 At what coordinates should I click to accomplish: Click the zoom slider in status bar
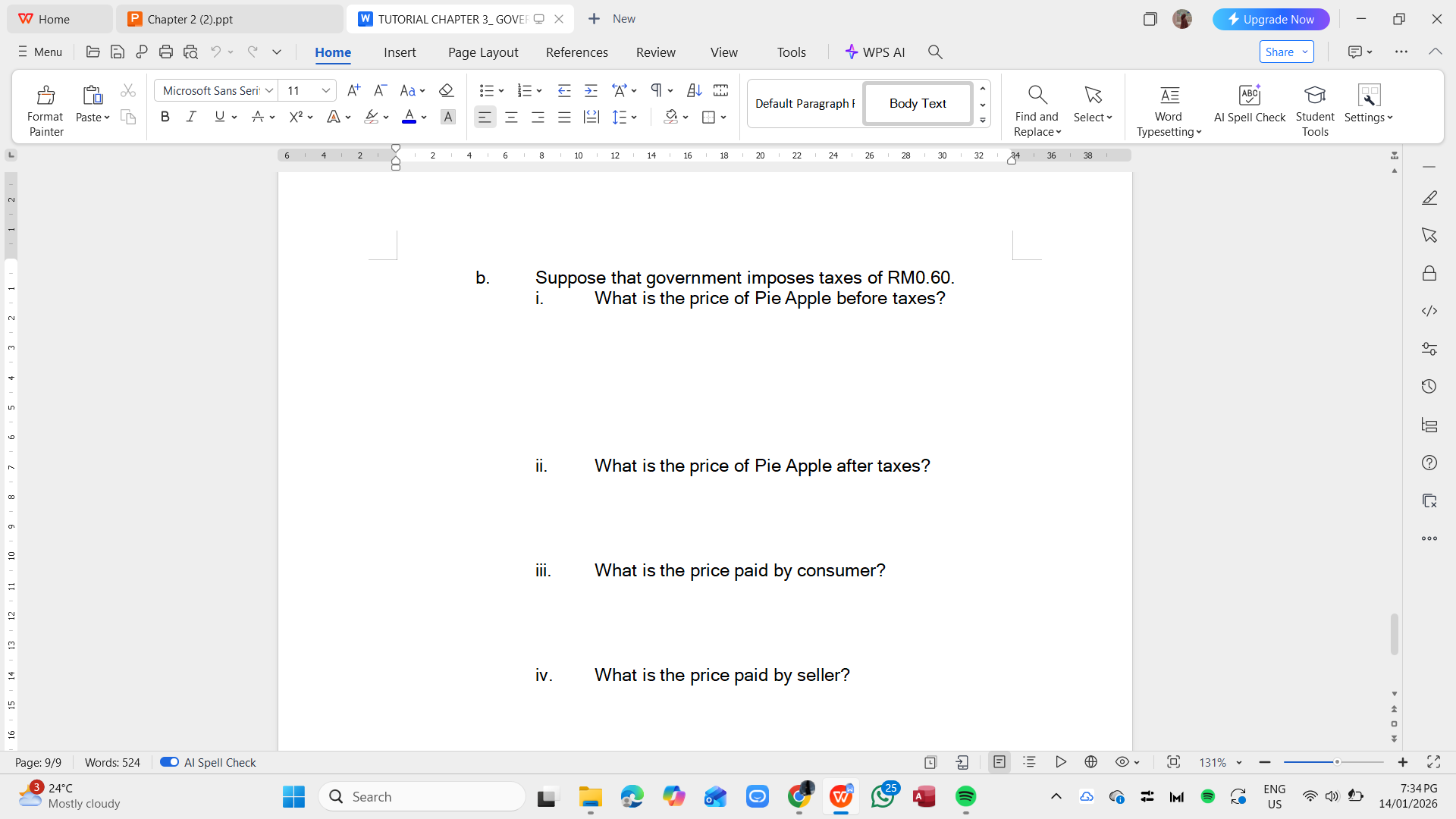point(1337,762)
